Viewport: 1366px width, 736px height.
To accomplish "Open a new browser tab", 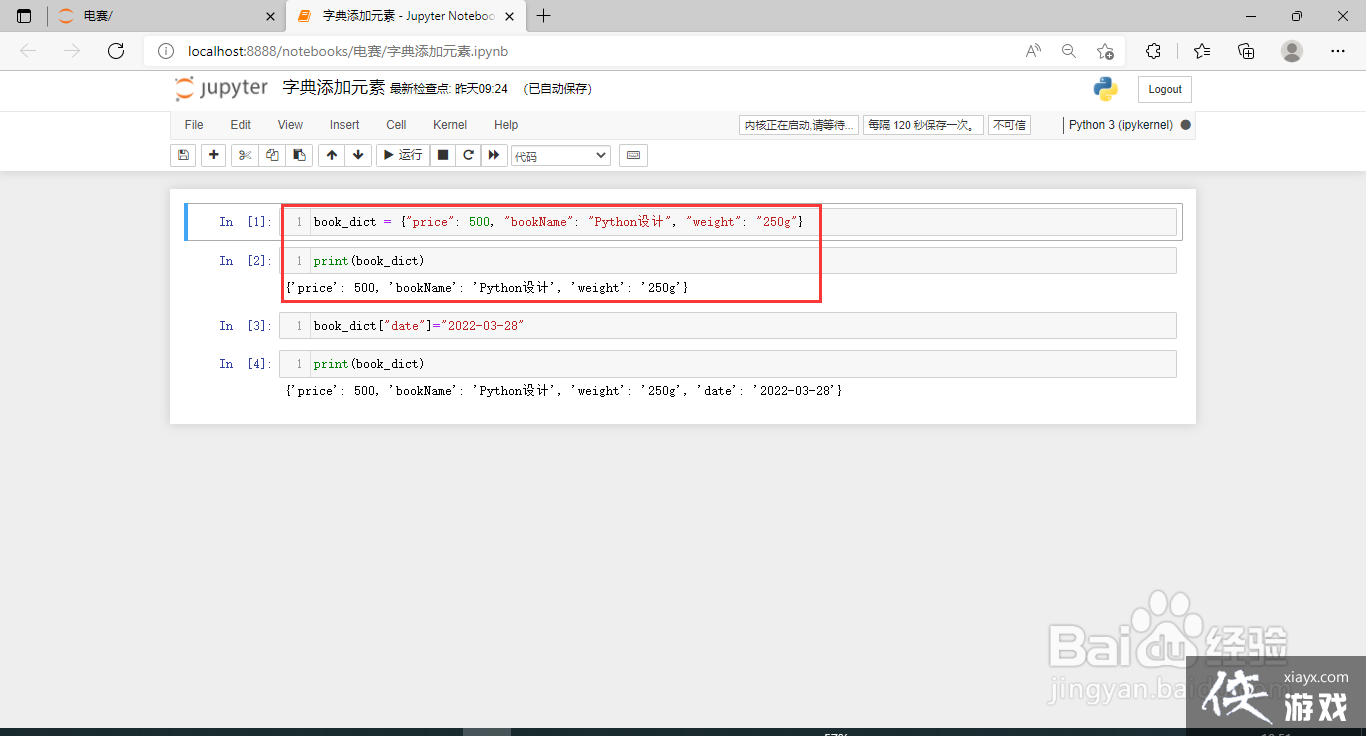I will 544,16.
